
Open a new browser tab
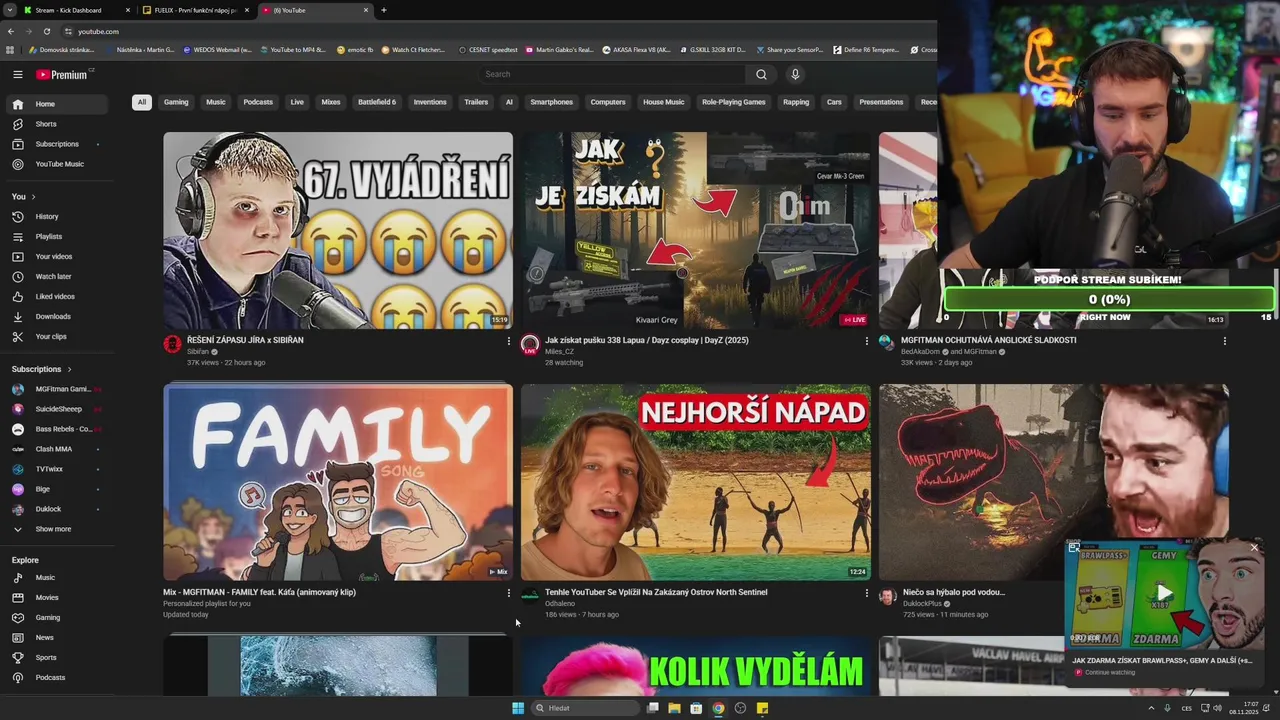pos(384,10)
